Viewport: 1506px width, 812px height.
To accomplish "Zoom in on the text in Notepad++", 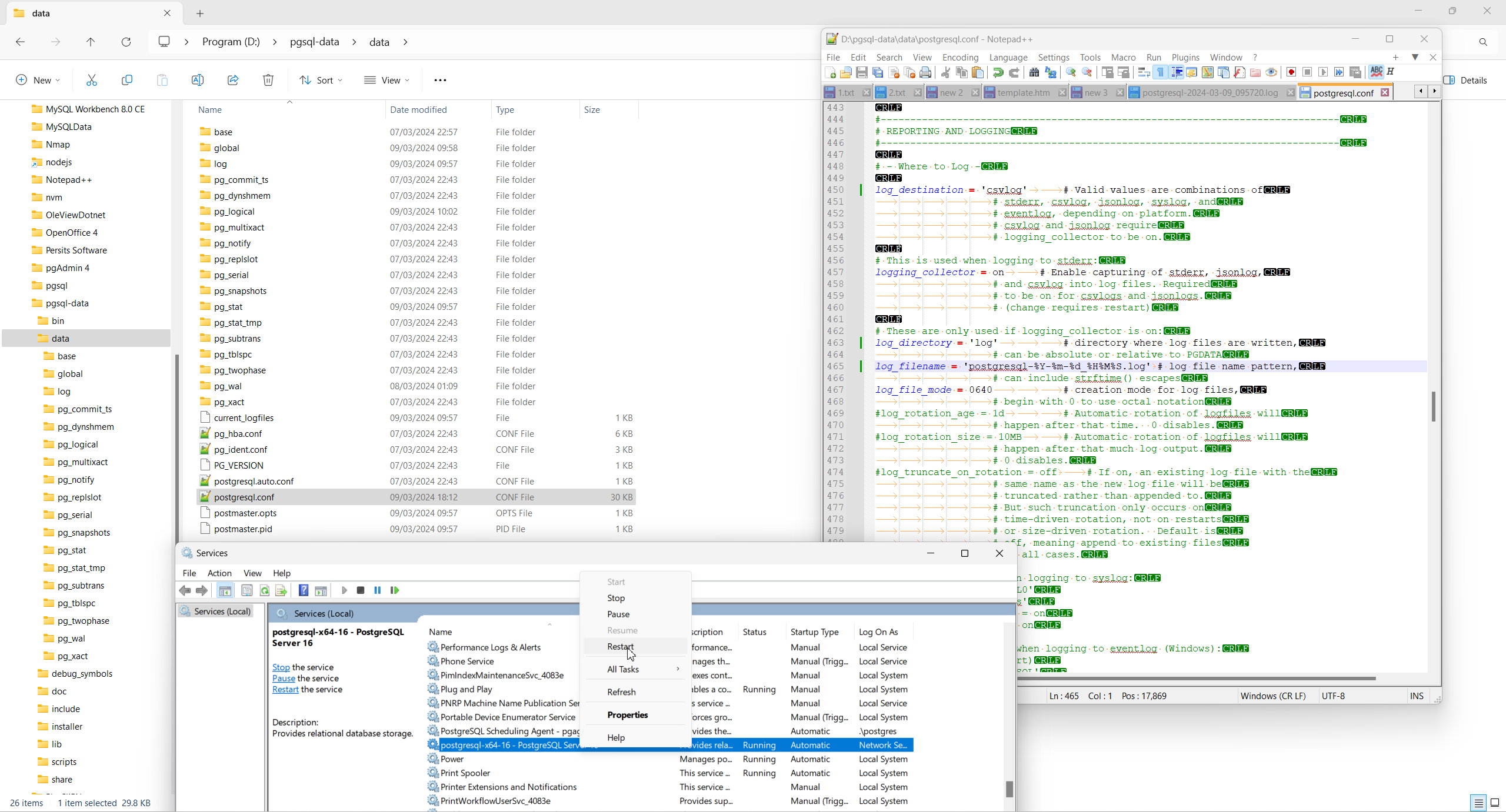I will [x=1070, y=72].
